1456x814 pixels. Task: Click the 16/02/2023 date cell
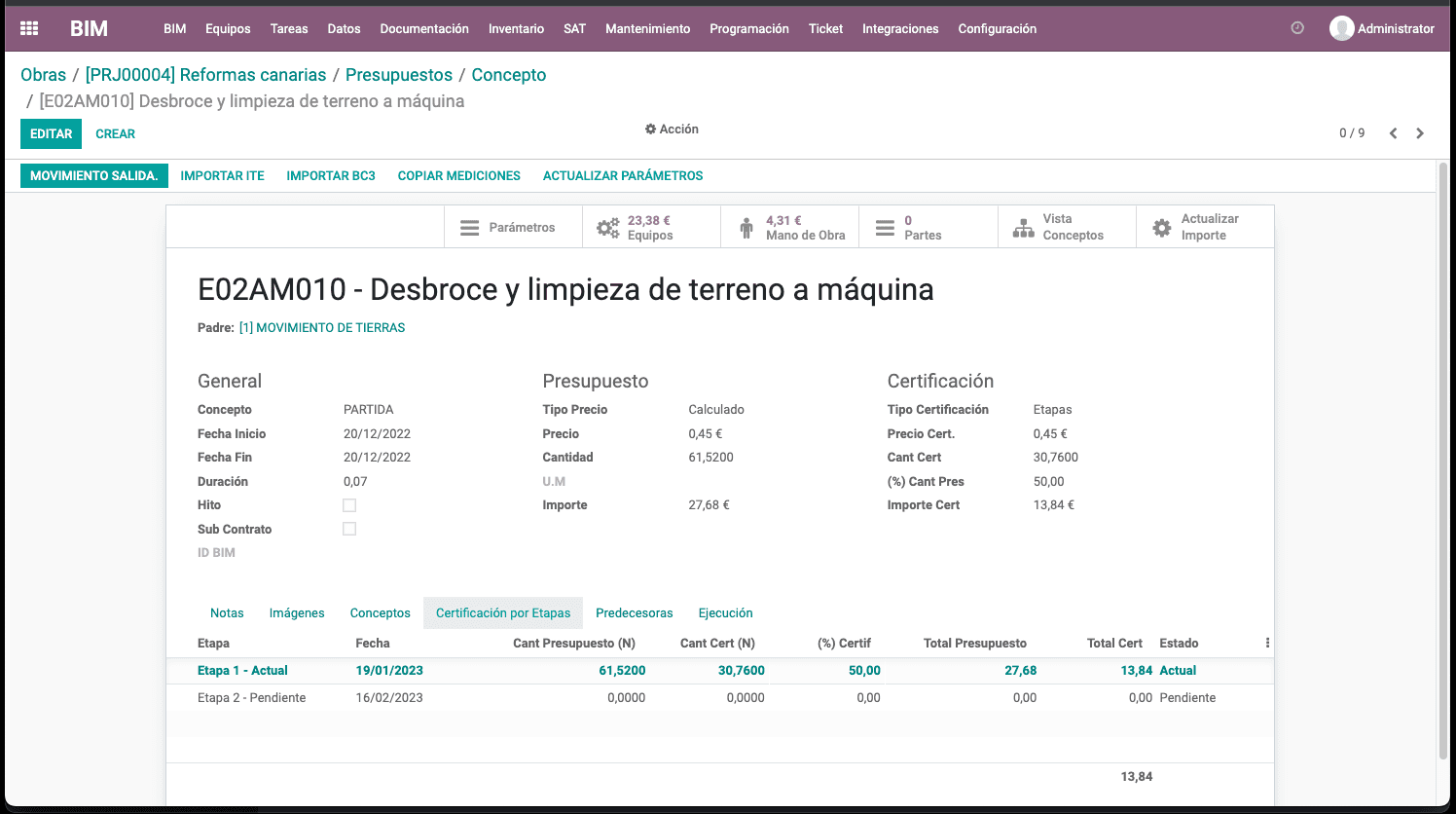click(x=389, y=697)
